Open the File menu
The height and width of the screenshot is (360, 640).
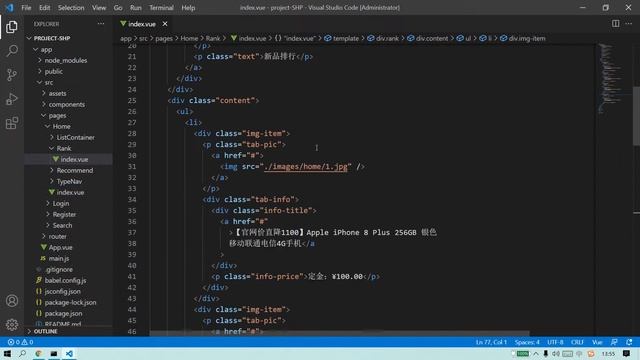click(26, 7)
